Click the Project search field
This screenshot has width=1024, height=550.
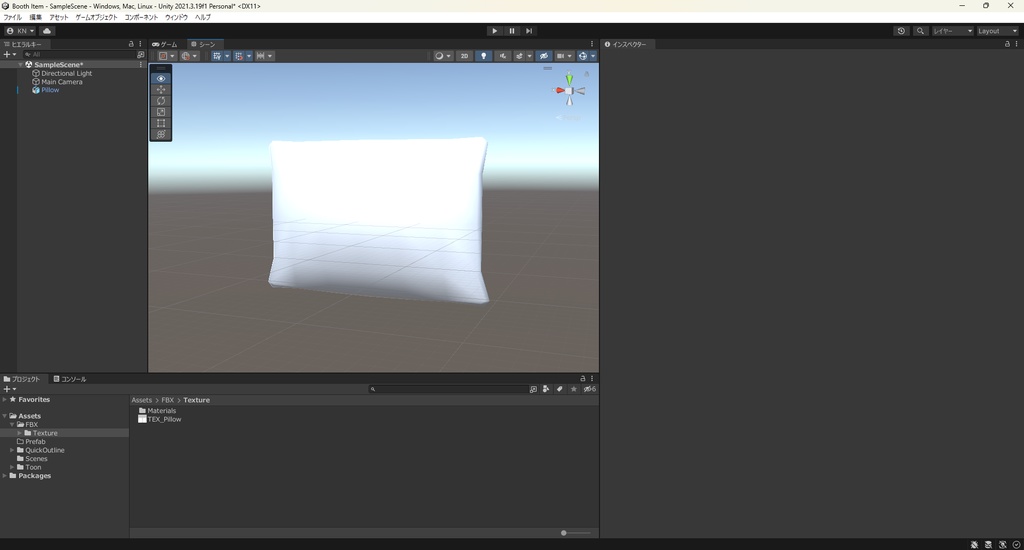(448, 389)
